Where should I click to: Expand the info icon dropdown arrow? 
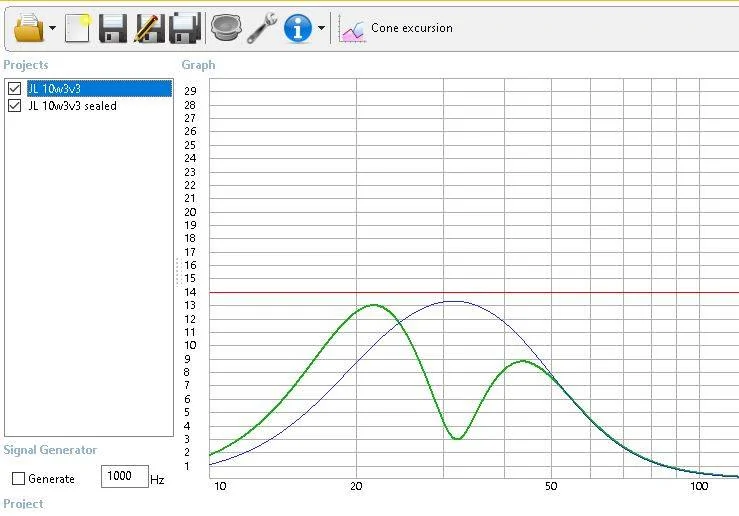(x=321, y=28)
